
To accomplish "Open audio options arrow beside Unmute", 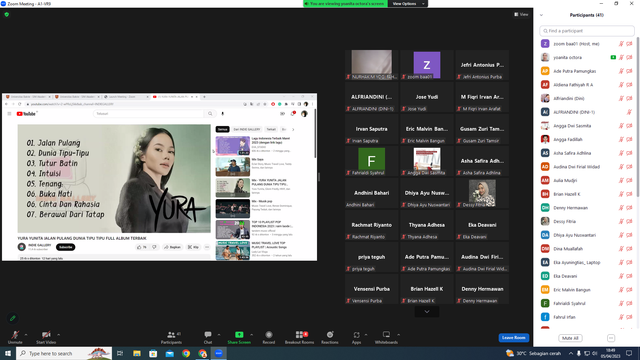I will click(26, 335).
